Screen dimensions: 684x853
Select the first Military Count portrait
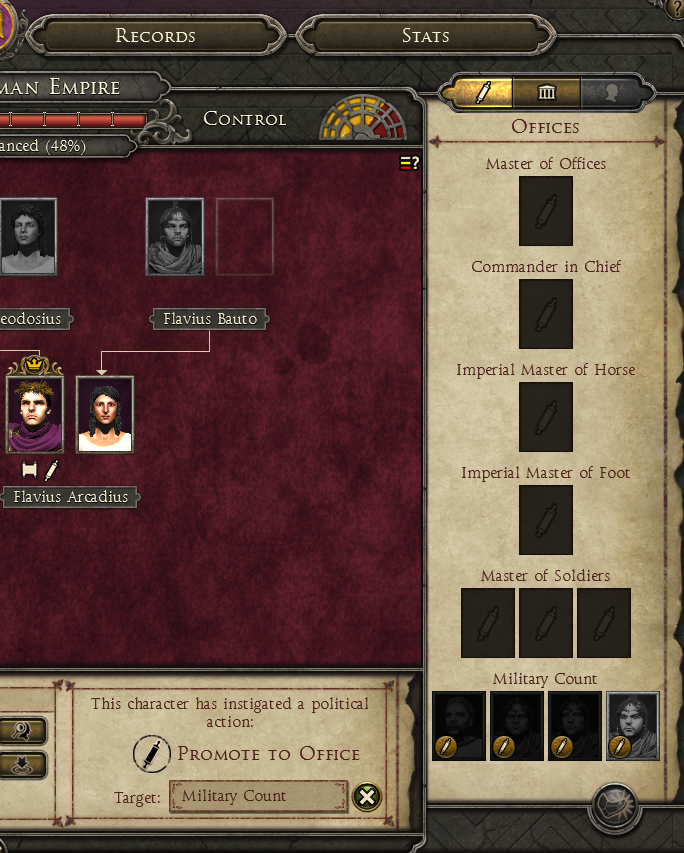pos(459,726)
